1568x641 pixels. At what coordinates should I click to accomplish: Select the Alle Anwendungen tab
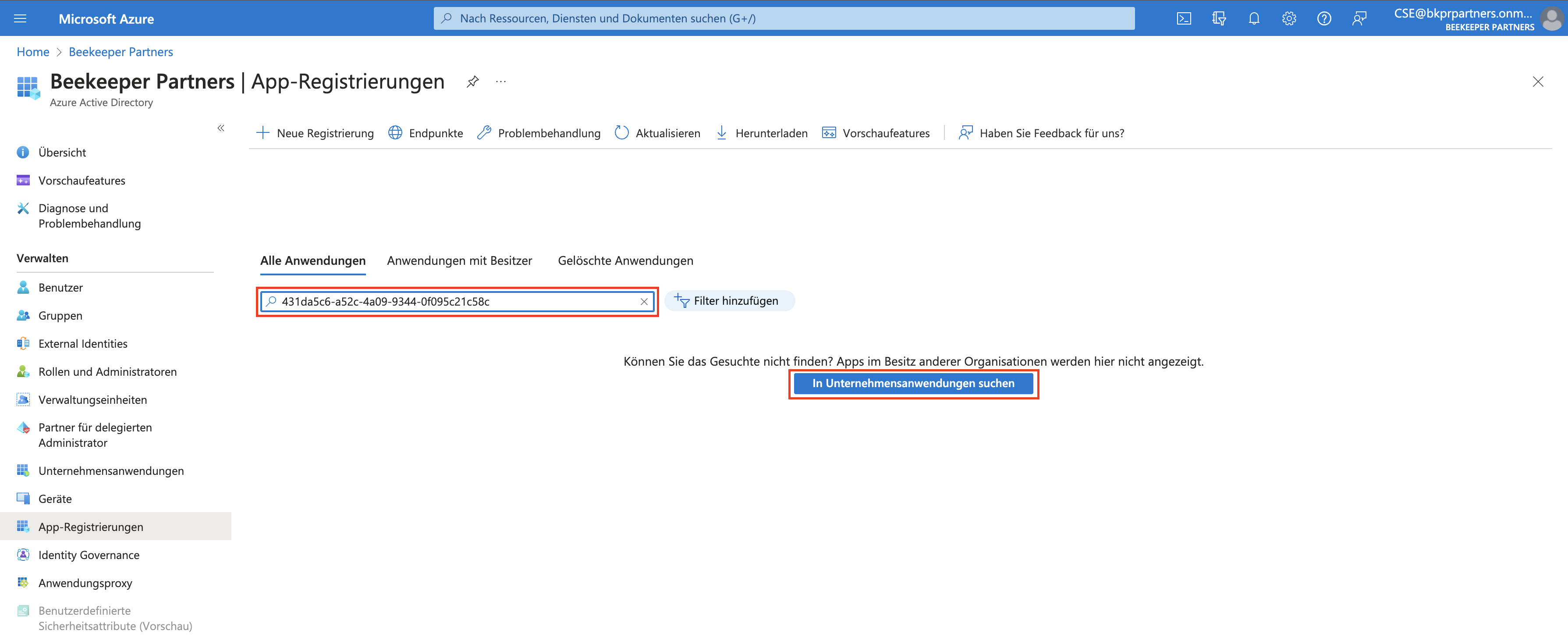click(313, 260)
